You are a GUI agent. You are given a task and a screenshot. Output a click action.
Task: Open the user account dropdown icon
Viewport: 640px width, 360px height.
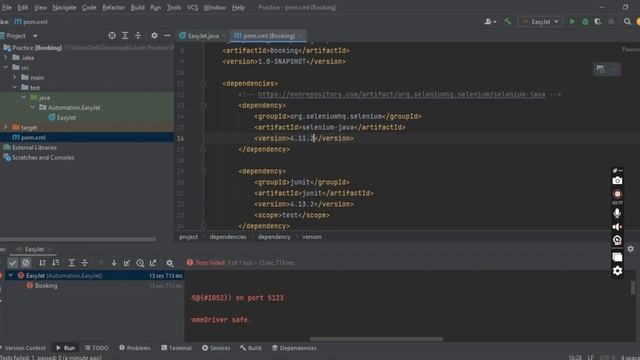(x=490, y=22)
